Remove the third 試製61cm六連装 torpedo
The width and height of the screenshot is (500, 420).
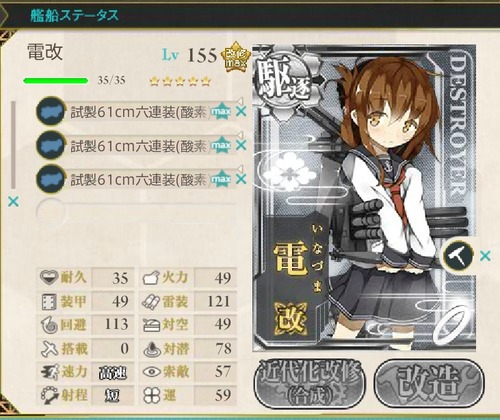point(241,179)
